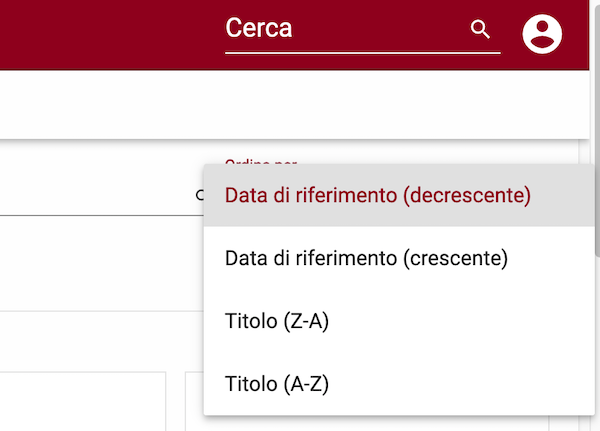Choose Data di riferimento (crescente) option
The height and width of the screenshot is (431, 600).
click(366, 258)
